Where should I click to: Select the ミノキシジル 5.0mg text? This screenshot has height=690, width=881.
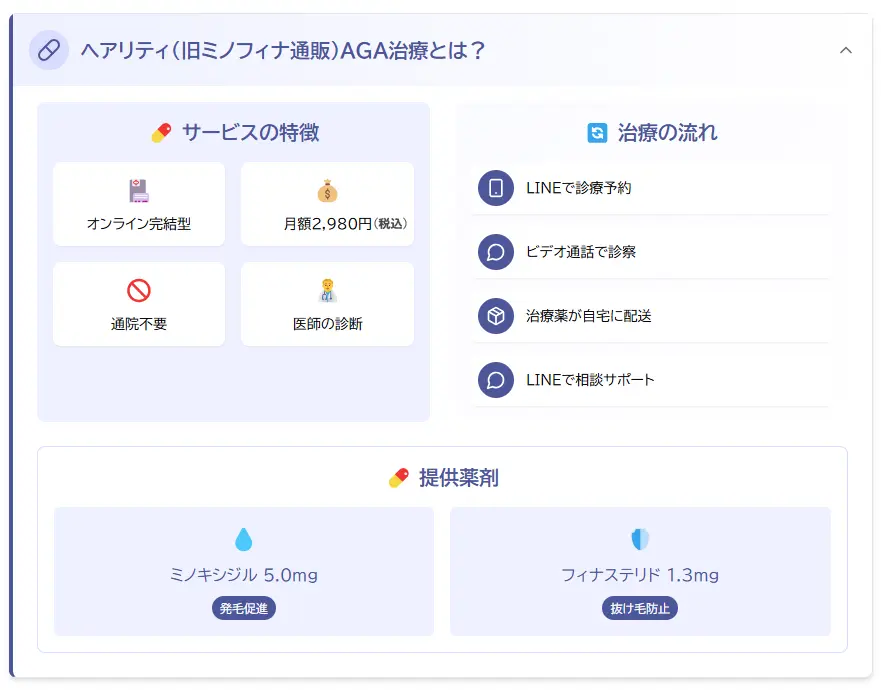point(243,575)
